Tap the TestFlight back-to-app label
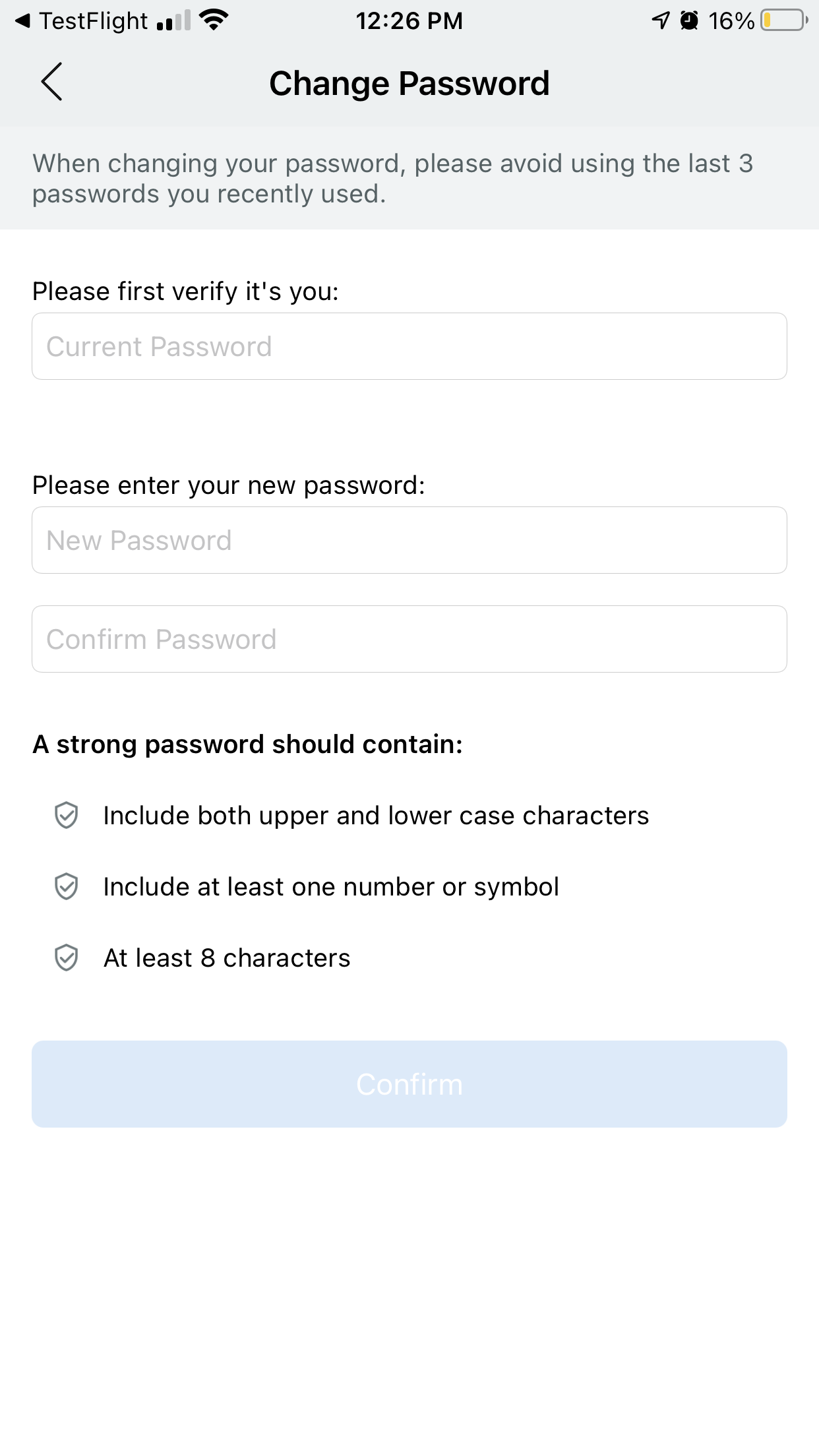The image size is (819, 1456). pos(94,21)
